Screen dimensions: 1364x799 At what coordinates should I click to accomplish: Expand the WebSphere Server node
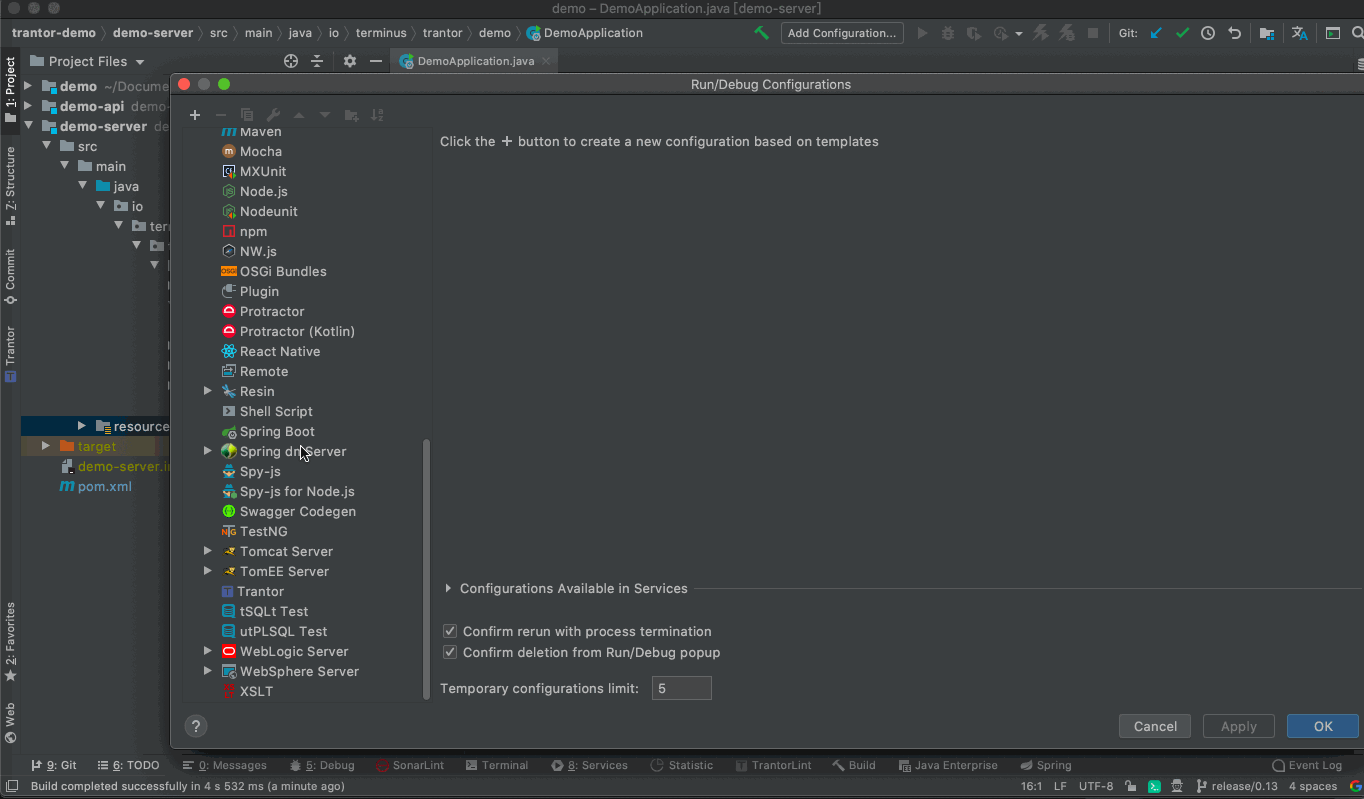pos(208,671)
